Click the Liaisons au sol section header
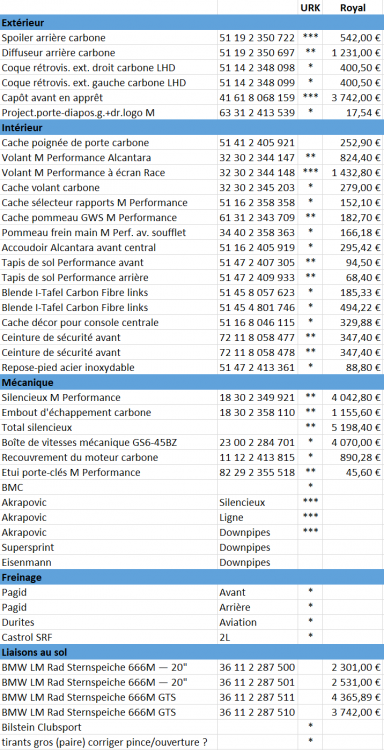Image resolution: width=384 pixels, height=750 pixels. [x=192, y=652]
